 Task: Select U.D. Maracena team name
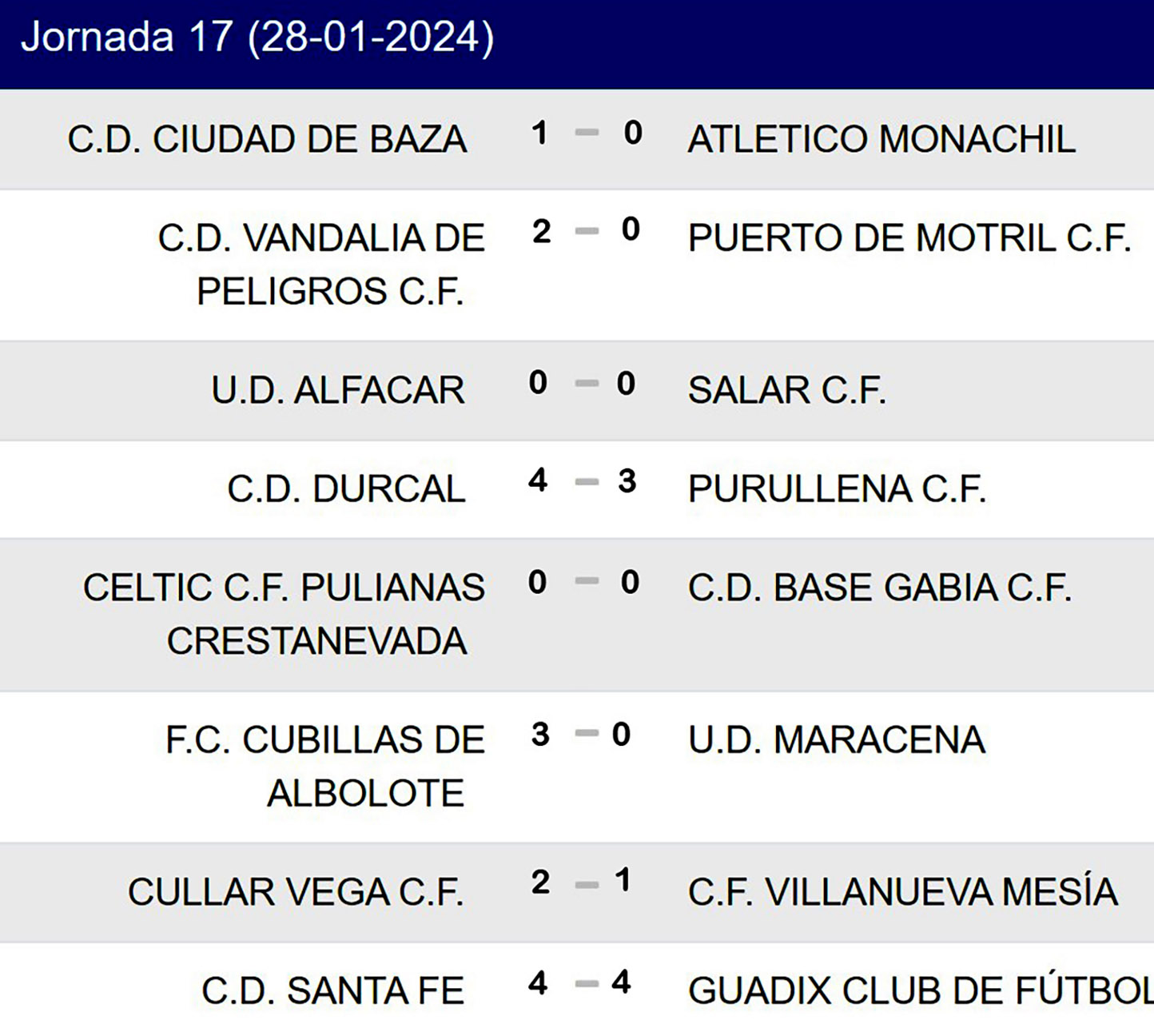coord(836,739)
